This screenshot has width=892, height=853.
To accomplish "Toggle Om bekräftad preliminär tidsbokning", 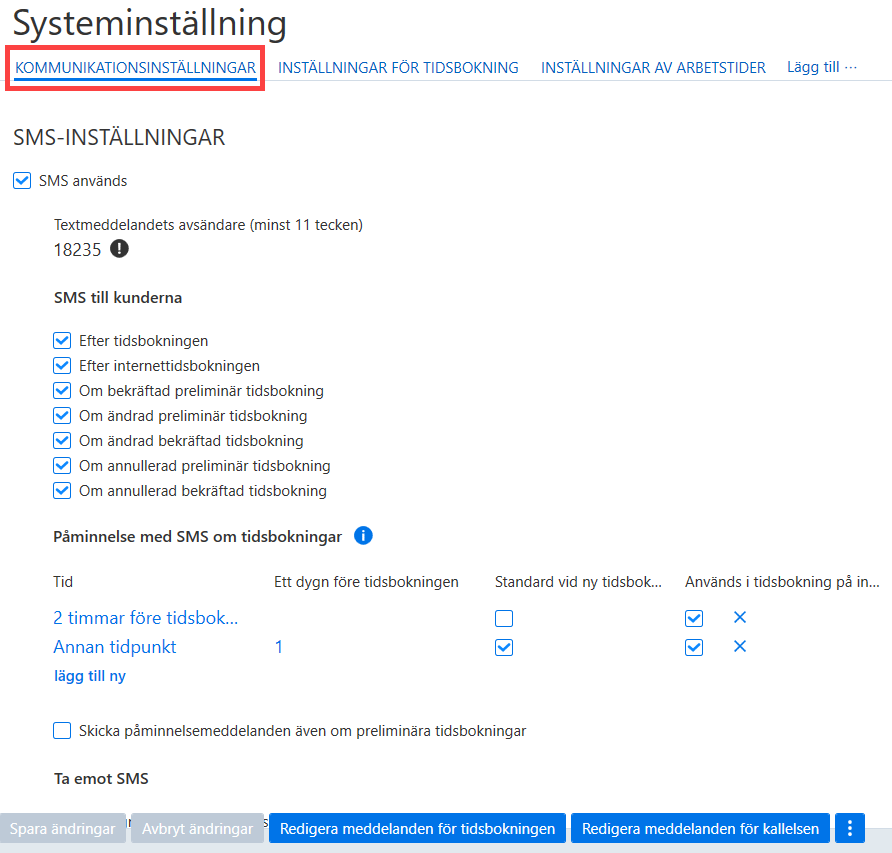I will pos(62,391).
